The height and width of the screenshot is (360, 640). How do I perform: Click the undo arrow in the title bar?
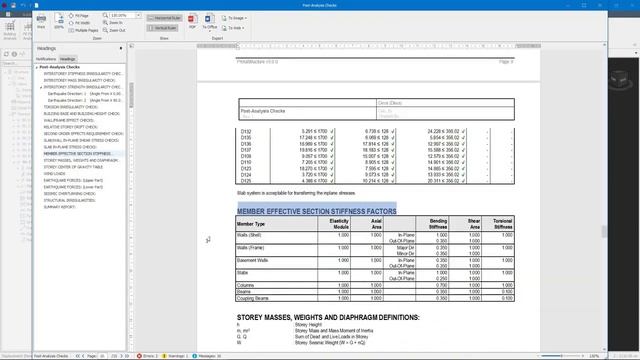[x=23, y=5]
